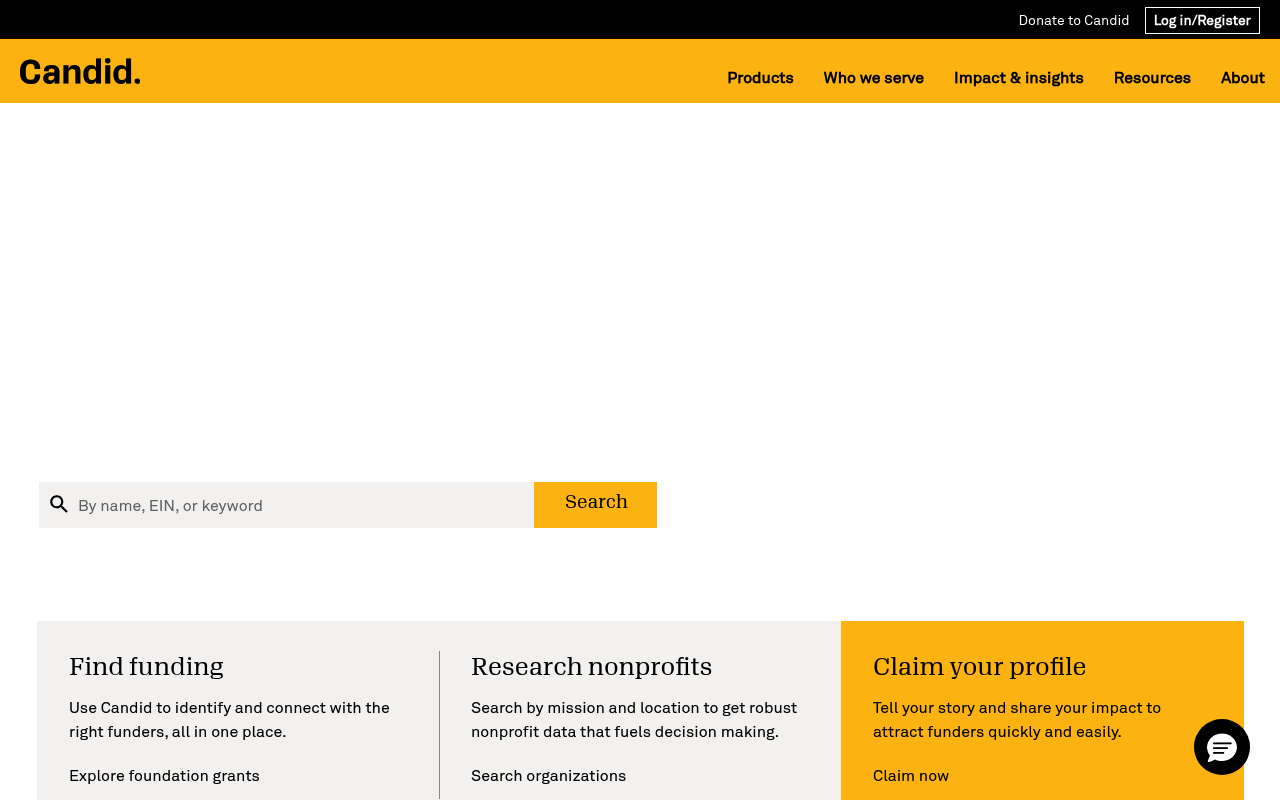
Task: Click text 'Tell your story and share your impact'
Action: tap(1007, 708)
